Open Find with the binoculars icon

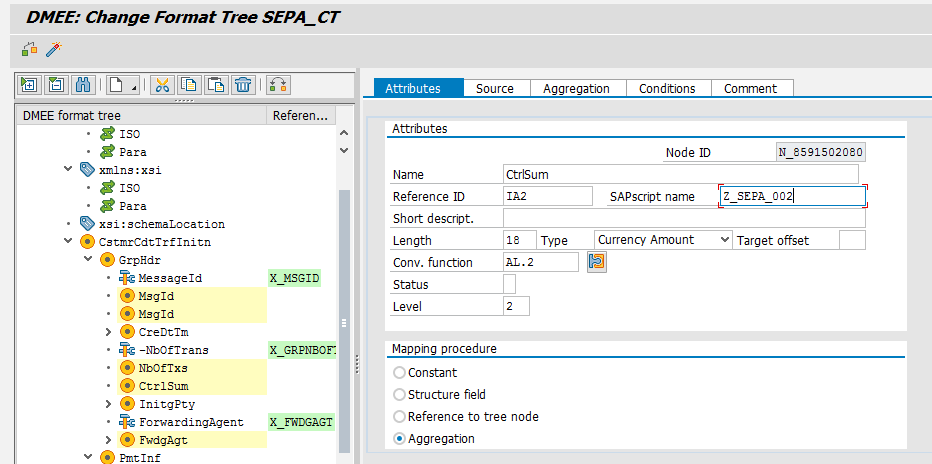pyautogui.click(x=83, y=85)
